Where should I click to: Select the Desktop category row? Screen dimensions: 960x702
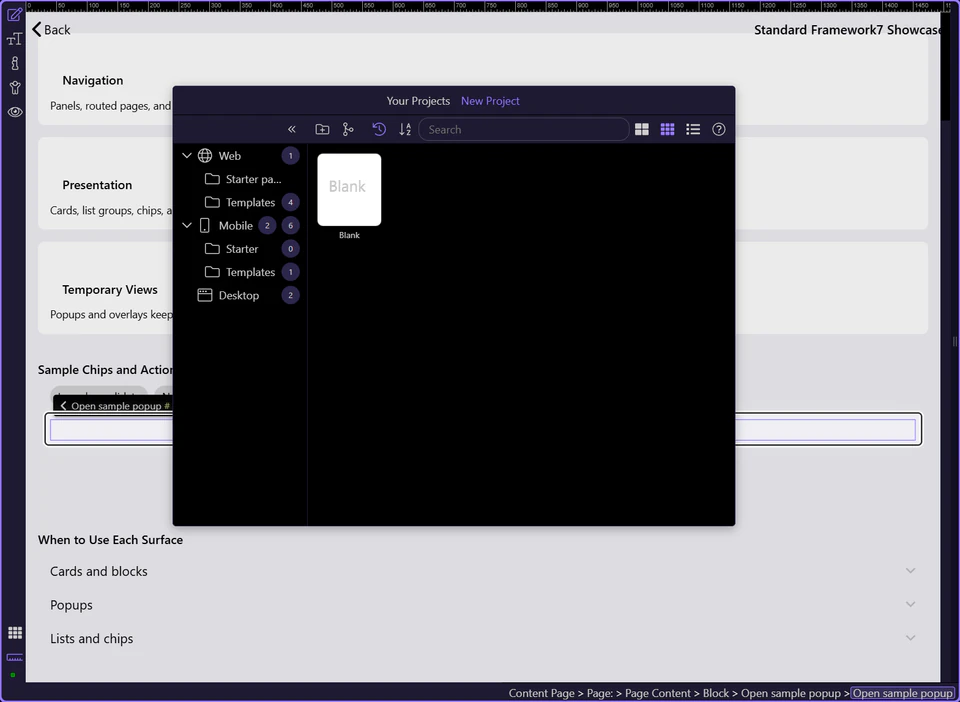240,295
